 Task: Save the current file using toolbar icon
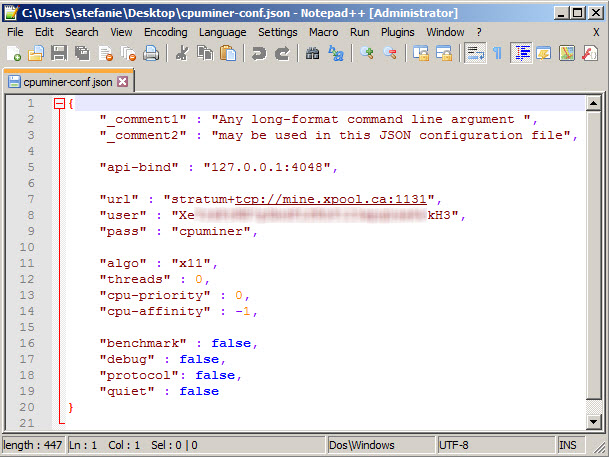pyautogui.click(x=58, y=53)
